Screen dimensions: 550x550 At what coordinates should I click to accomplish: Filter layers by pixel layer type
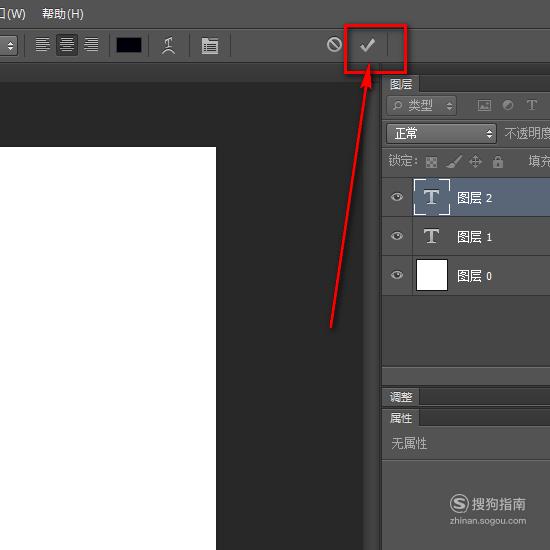pyautogui.click(x=484, y=105)
